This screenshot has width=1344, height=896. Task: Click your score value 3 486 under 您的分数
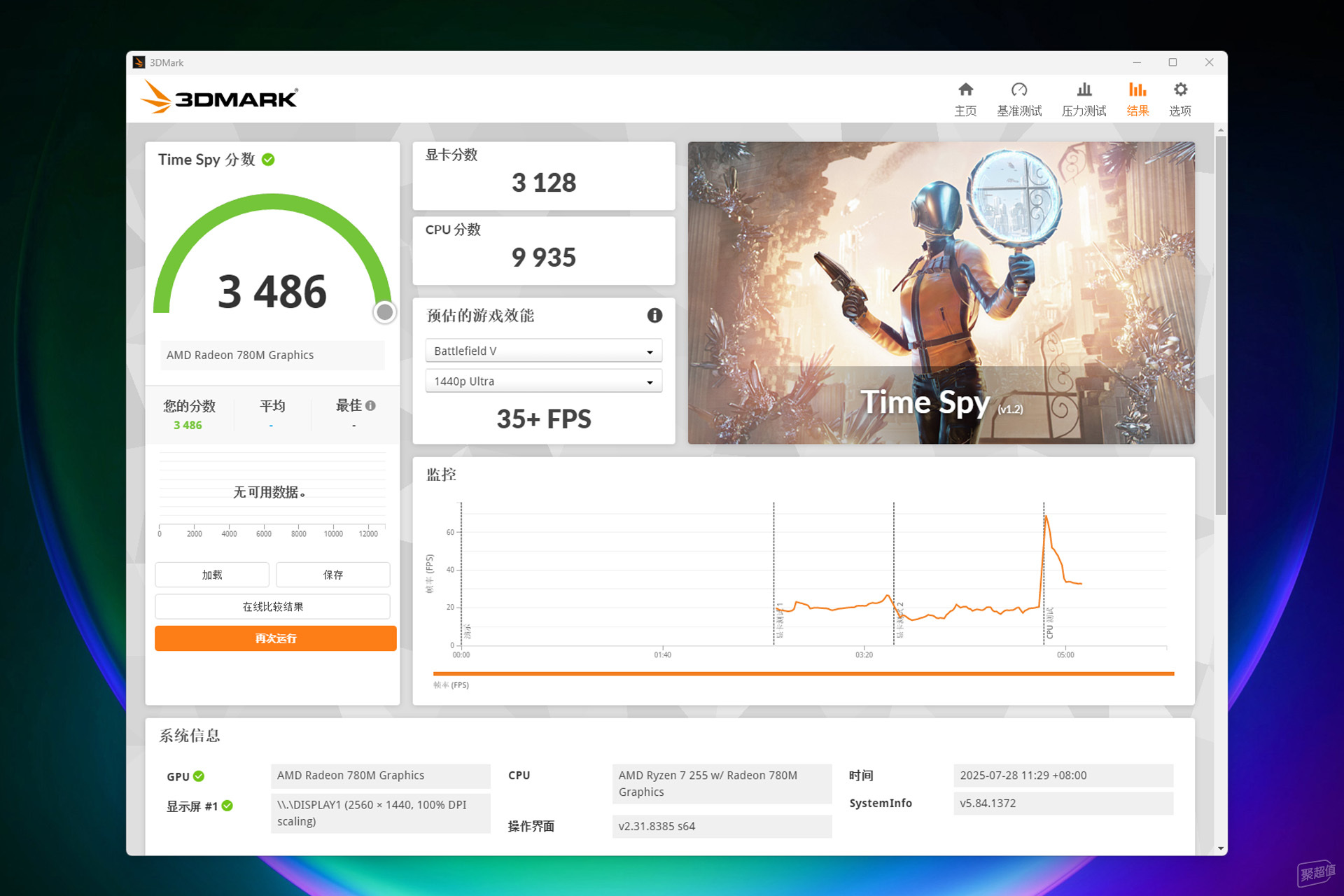pyautogui.click(x=188, y=425)
